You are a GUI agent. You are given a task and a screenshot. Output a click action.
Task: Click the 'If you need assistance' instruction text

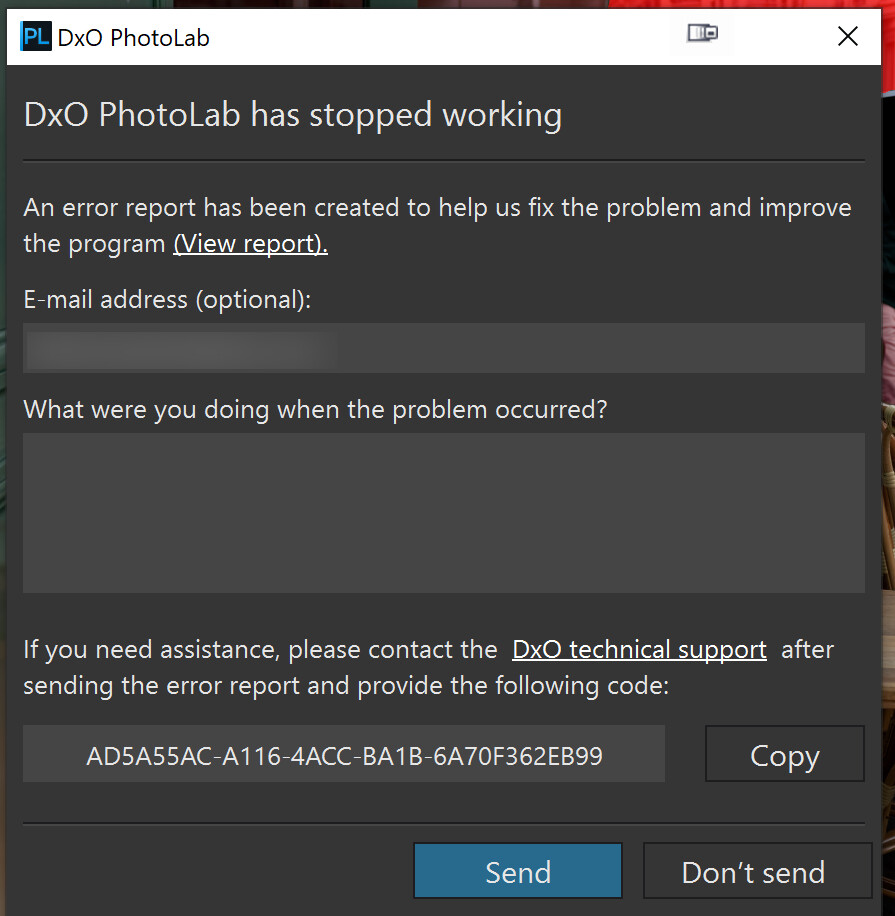pyautogui.click(x=260, y=650)
